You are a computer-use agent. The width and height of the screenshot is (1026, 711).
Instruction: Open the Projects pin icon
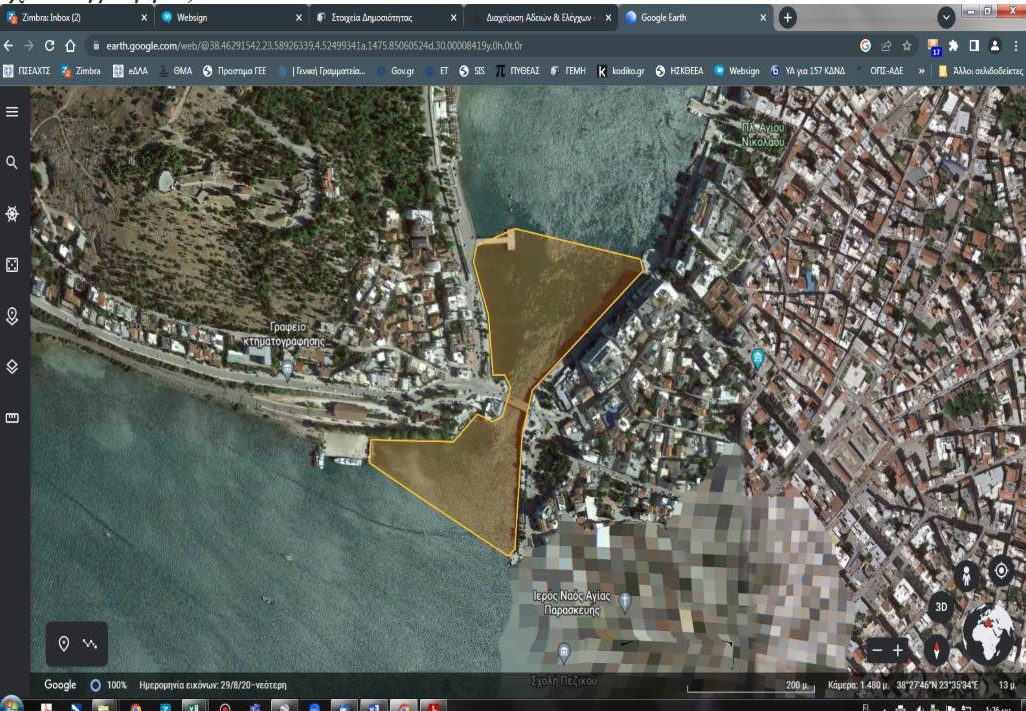coord(12,316)
